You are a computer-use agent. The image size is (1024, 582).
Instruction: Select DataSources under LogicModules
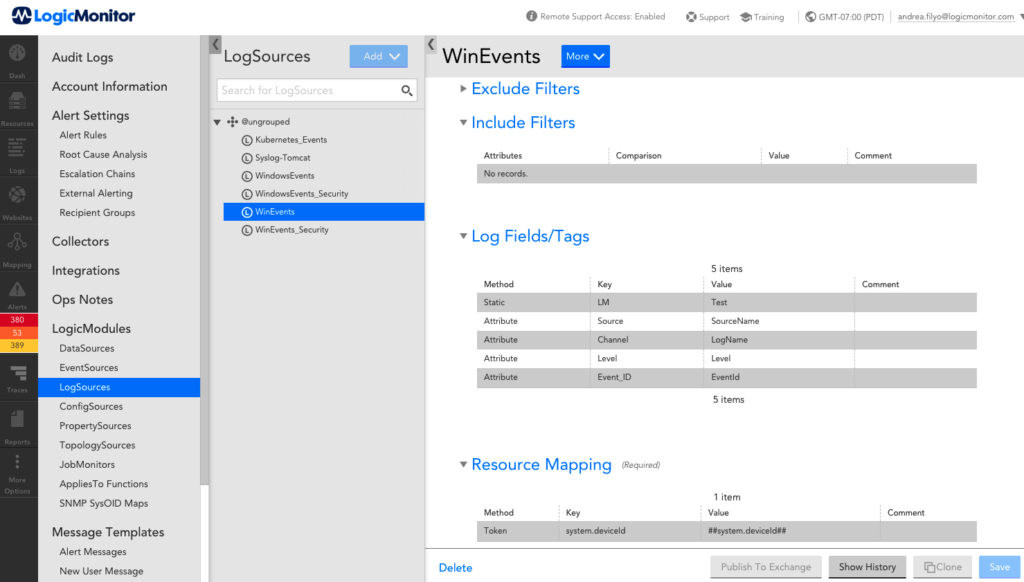tap(87, 348)
